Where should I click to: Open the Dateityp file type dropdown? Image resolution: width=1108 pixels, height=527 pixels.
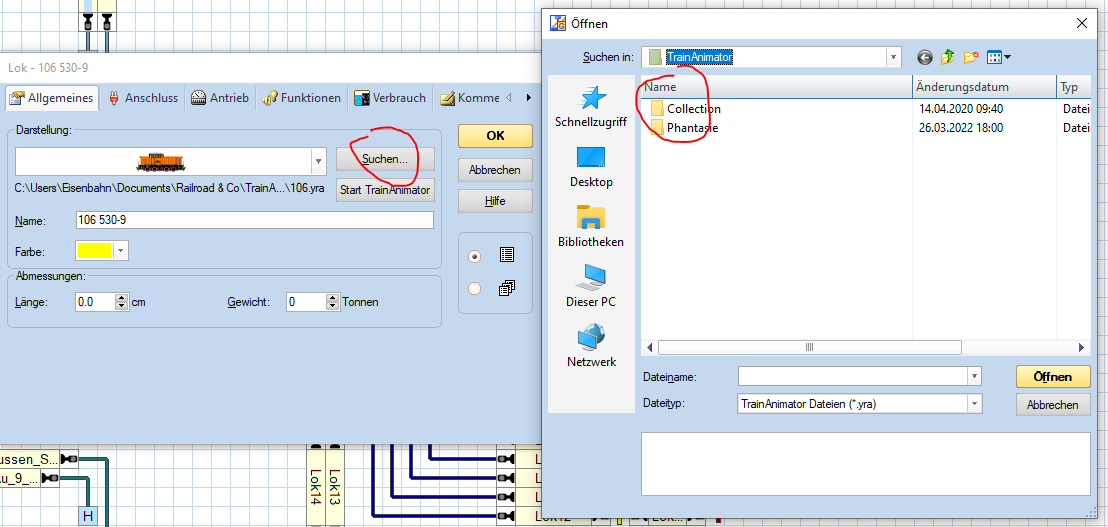(974, 404)
